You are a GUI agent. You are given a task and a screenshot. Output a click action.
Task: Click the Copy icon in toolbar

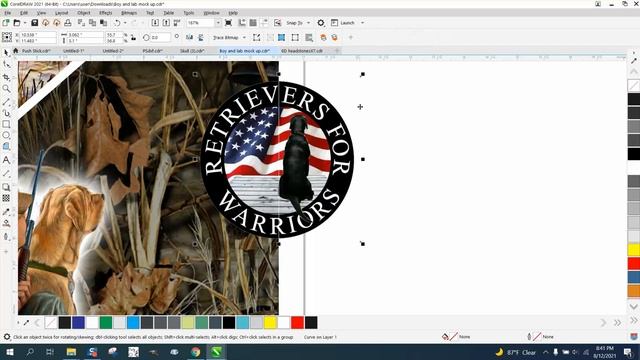pyautogui.click(x=93, y=23)
